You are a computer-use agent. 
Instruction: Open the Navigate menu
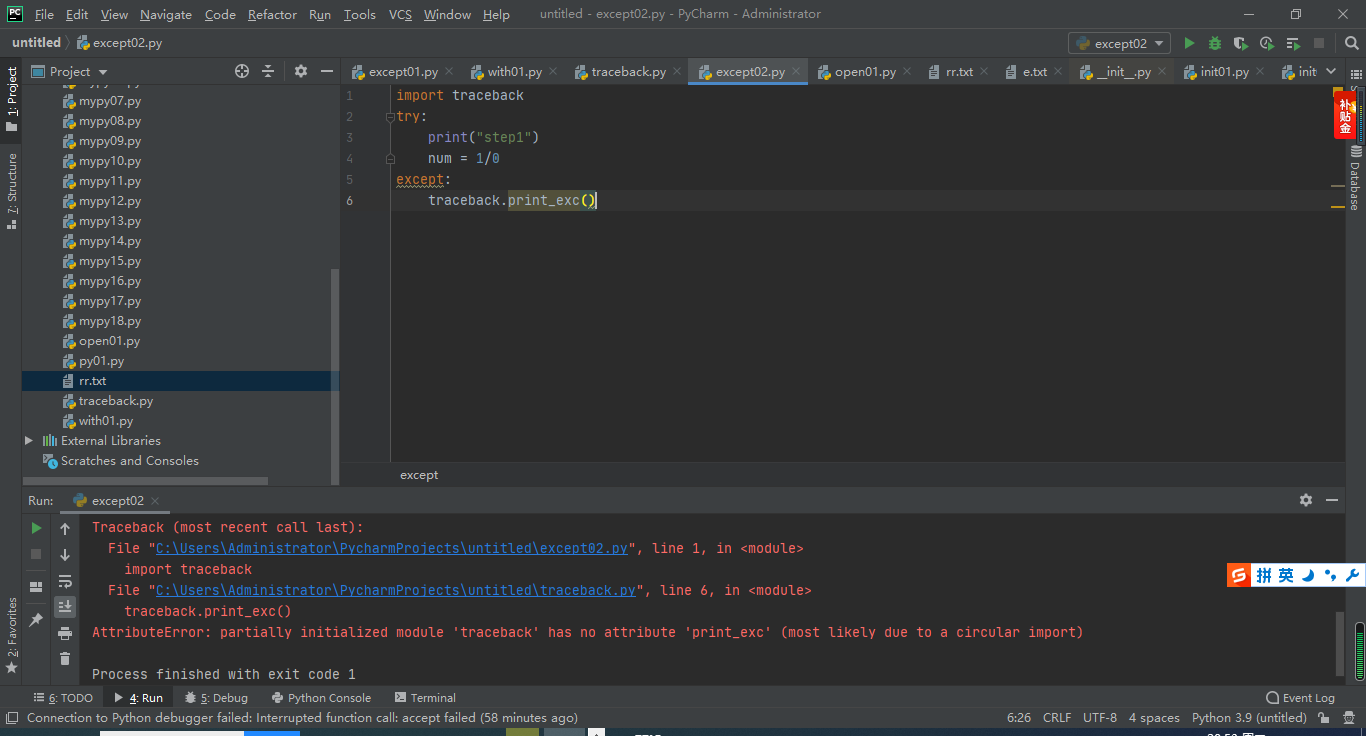pyautogui.click(x=166, y=14)
